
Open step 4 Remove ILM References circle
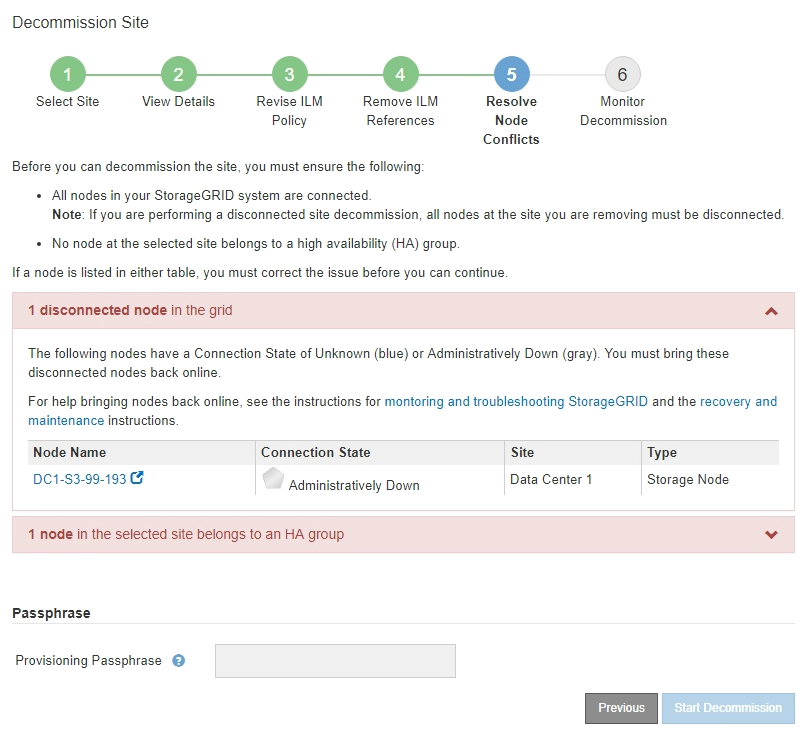tap(400, 75)
